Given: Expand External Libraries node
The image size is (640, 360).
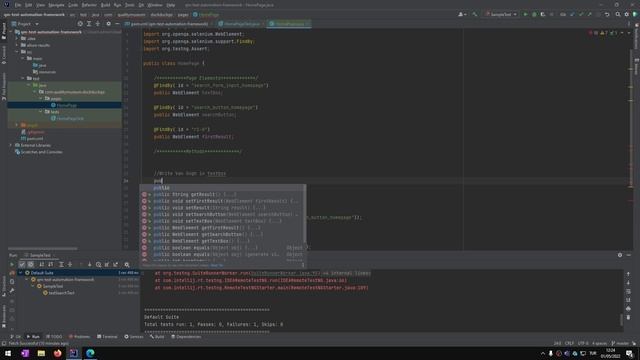Looking at the screenshot, I should tap(11, 145).
